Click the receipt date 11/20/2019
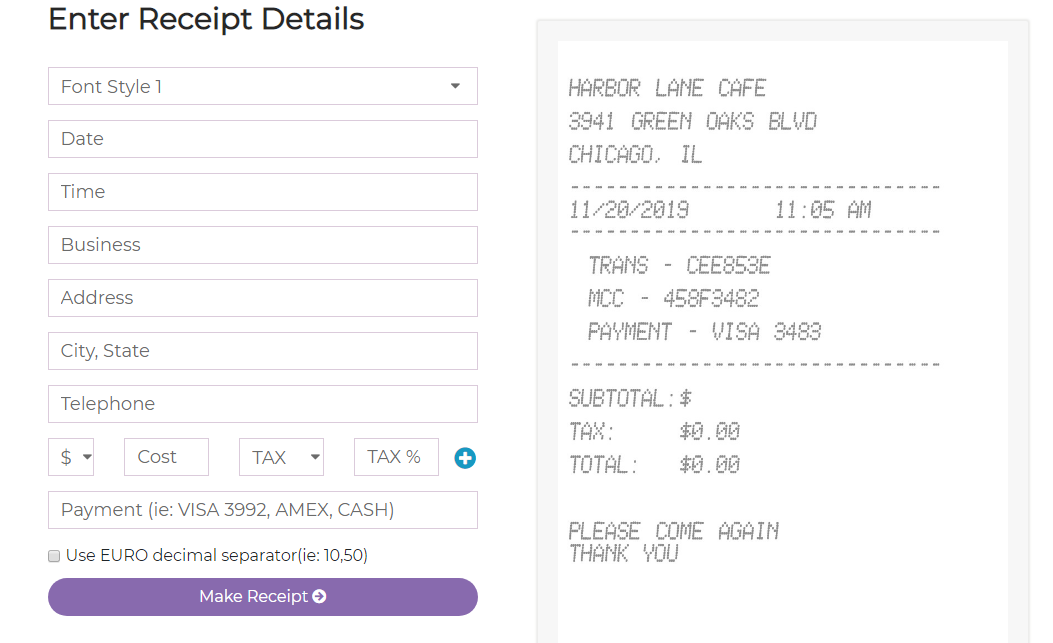Viewport: 1053px width, 643px height. tap(629, 210)
